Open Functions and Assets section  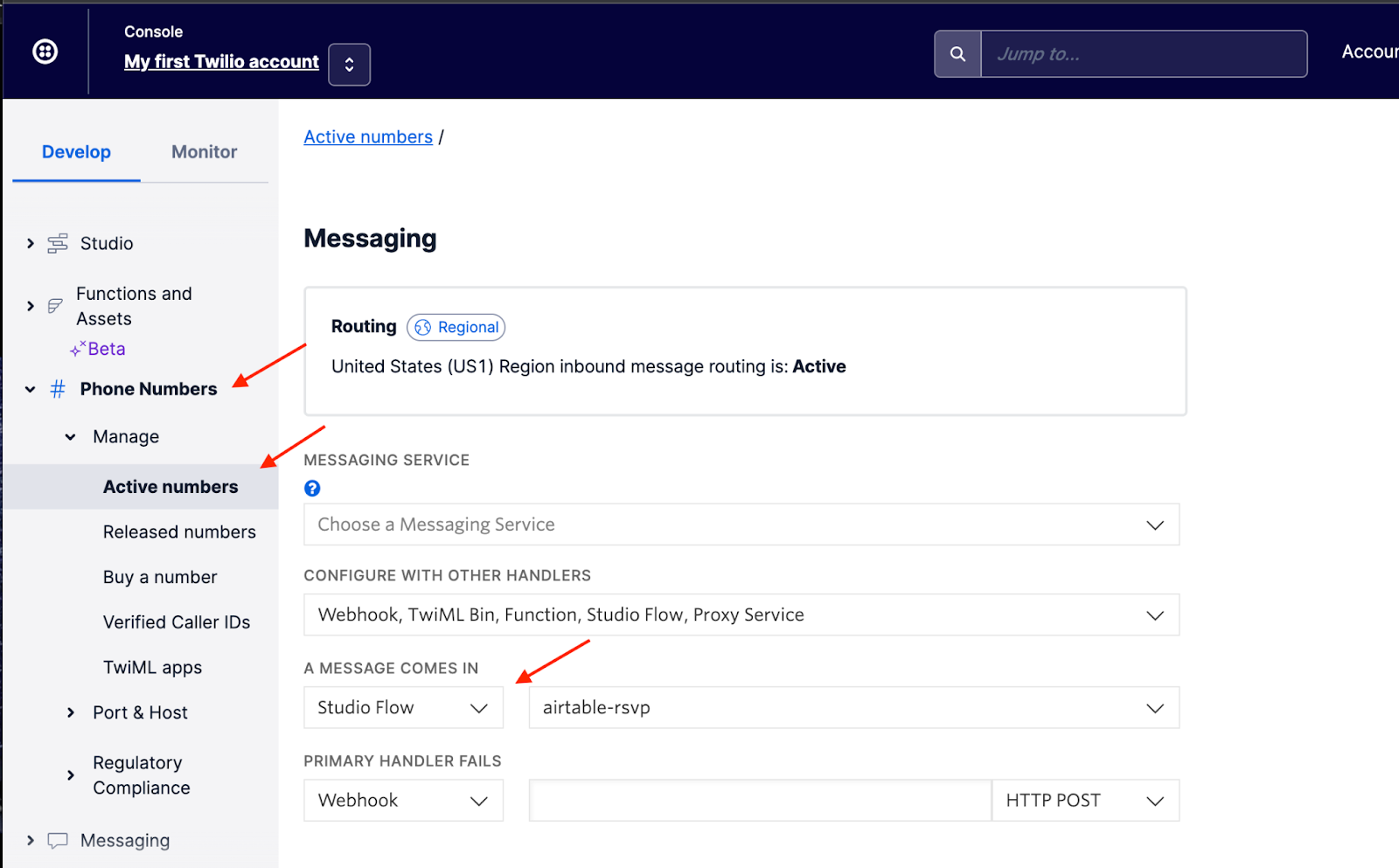click(x=134, y=306)
